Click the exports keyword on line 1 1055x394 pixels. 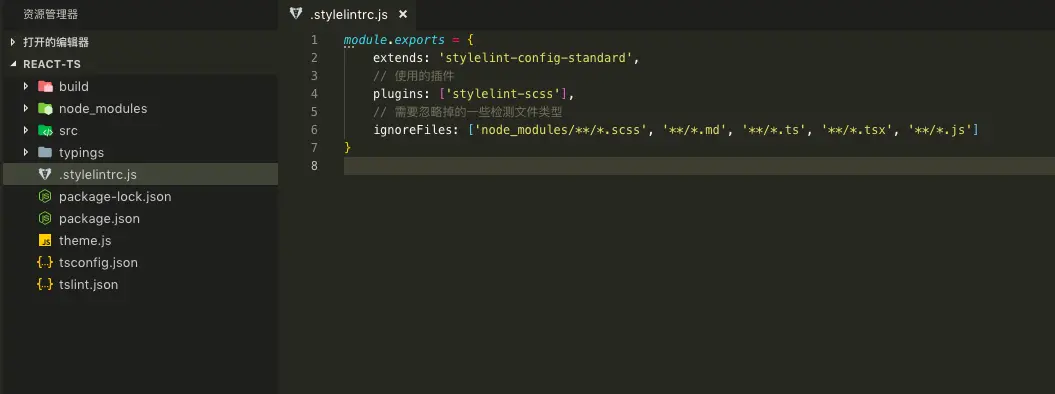pos(420,40)
